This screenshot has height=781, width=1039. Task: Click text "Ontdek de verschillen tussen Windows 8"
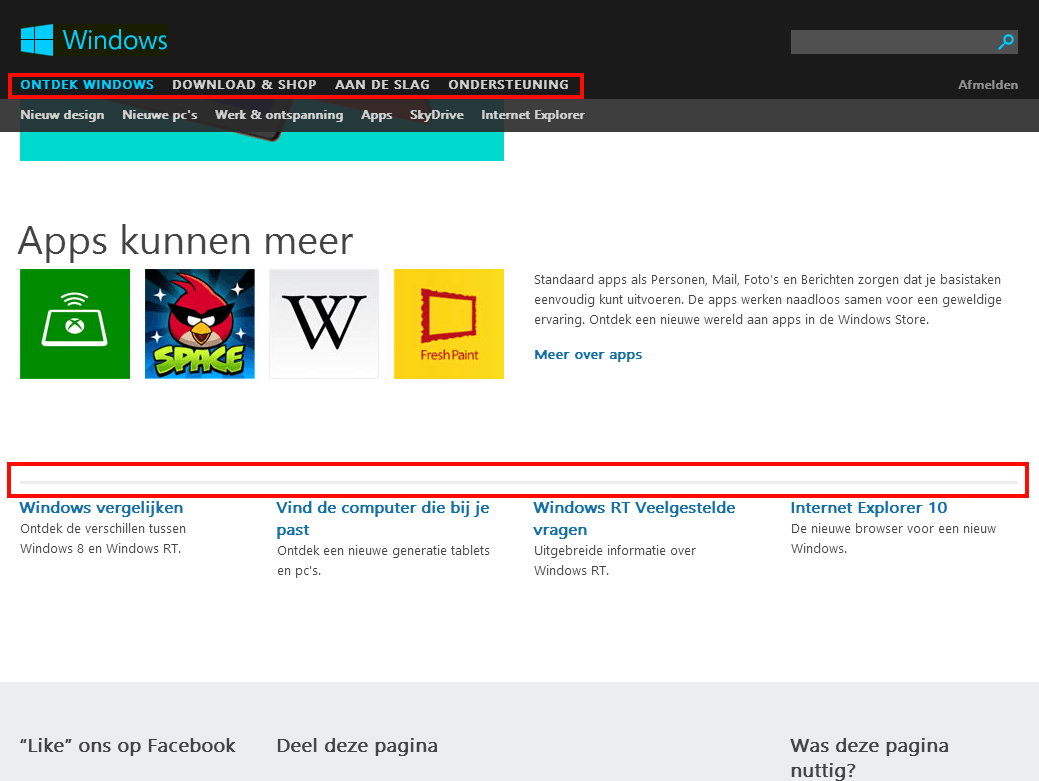103,539
